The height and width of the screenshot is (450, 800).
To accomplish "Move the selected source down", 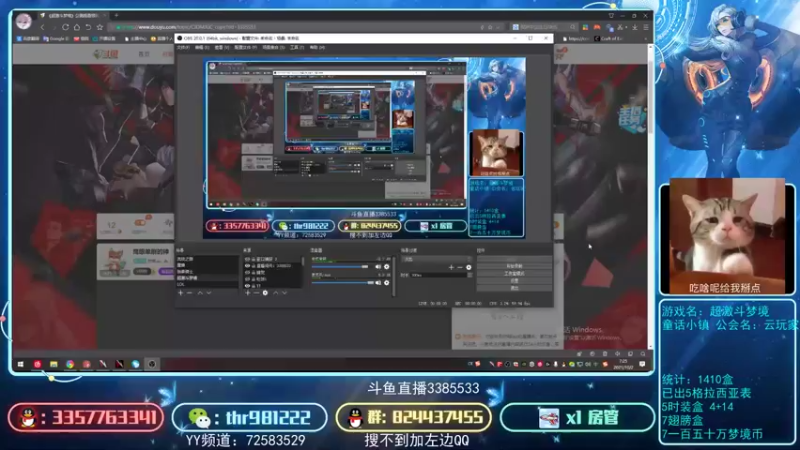I will (285, 293).
